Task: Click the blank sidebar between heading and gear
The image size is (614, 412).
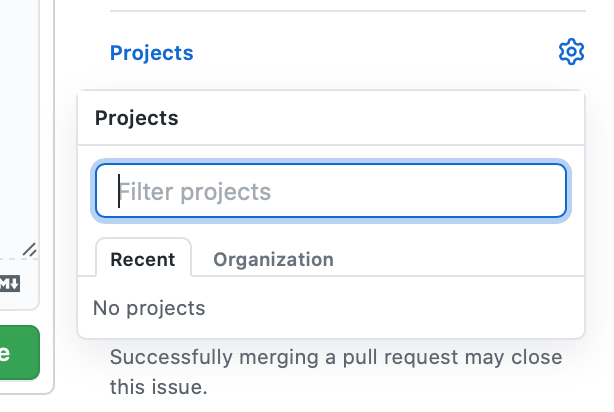Action: [x=376, y=53]
